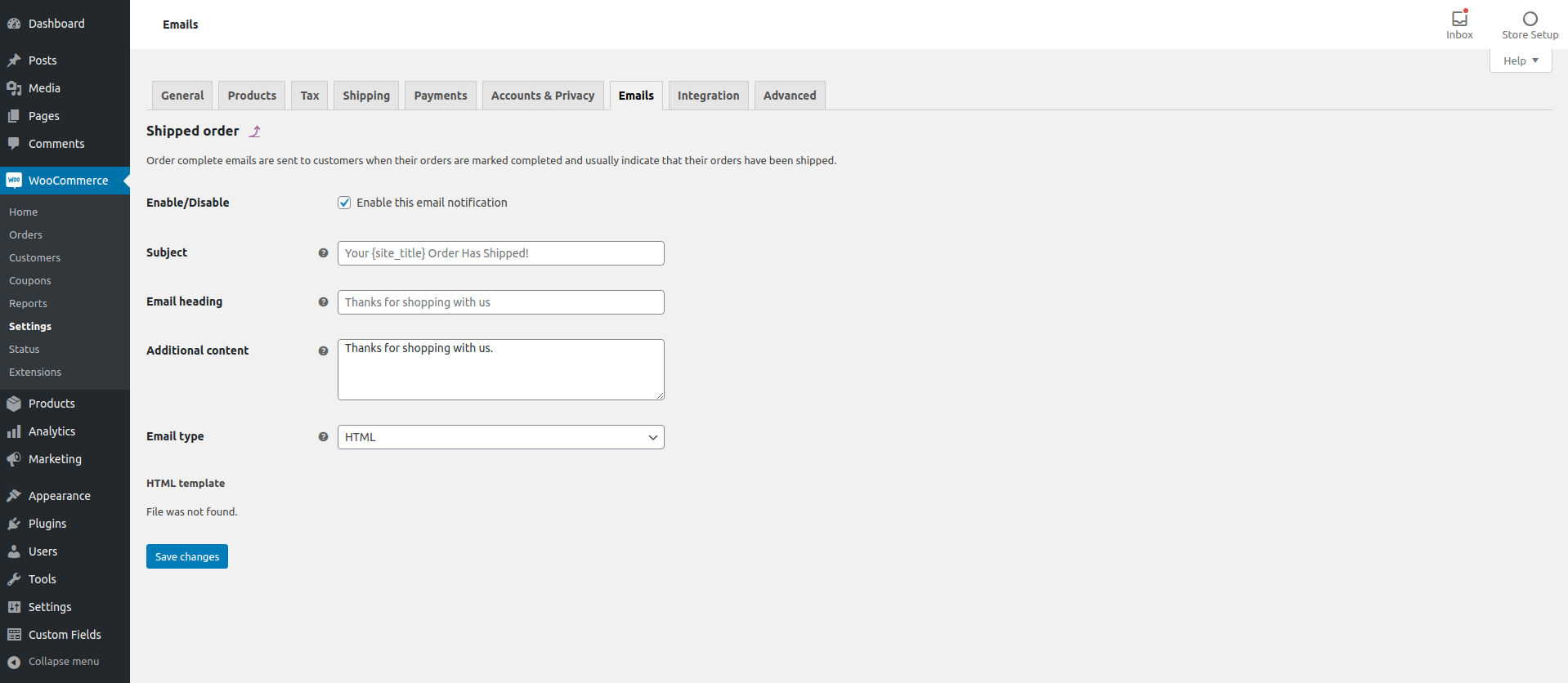This screenshot has width=1568, height=683.
Task: Click the Custom Fields table icon
Action: 14,635
